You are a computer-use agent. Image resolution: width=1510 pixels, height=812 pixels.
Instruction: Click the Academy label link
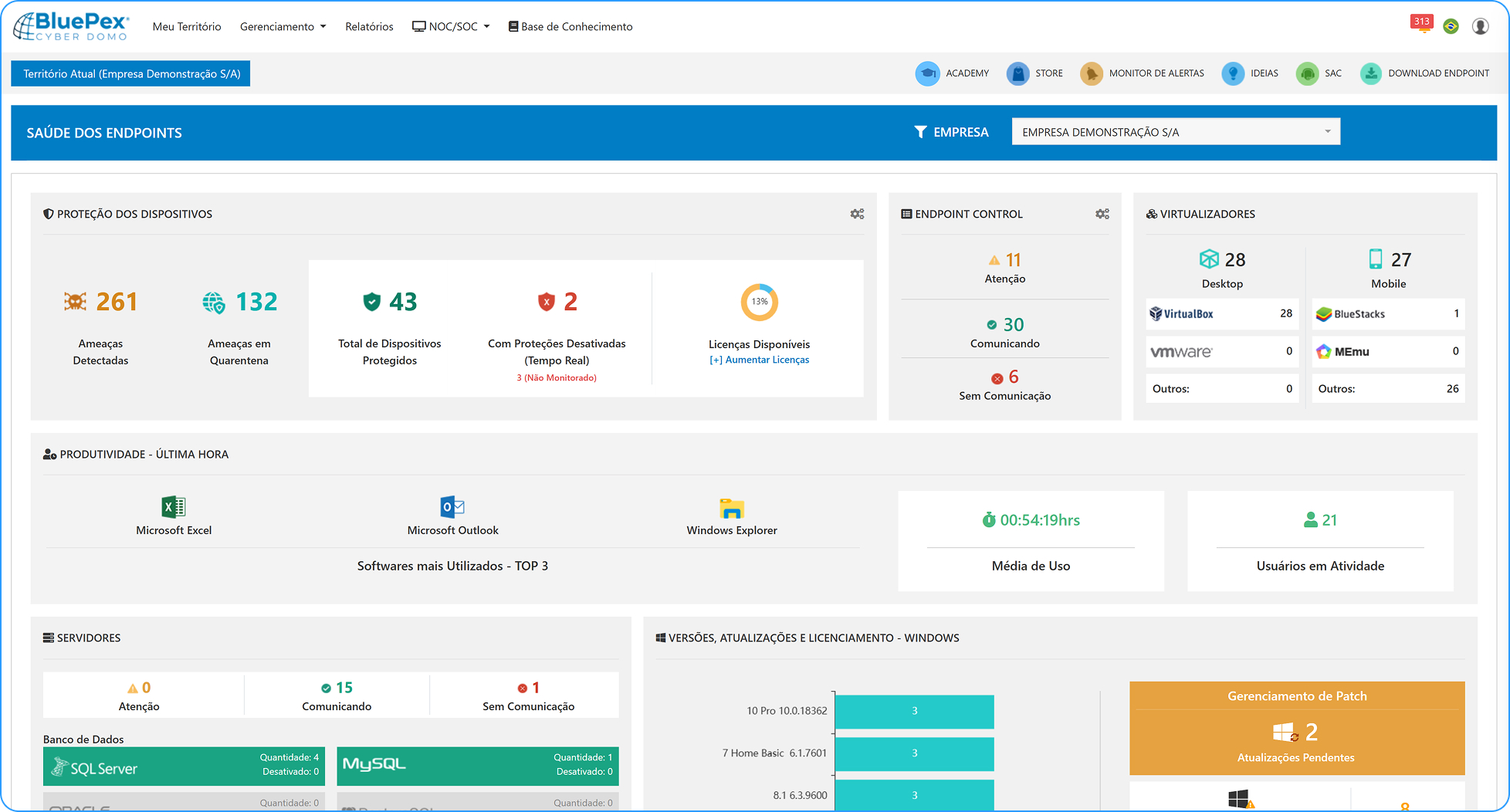pos(967,73)
